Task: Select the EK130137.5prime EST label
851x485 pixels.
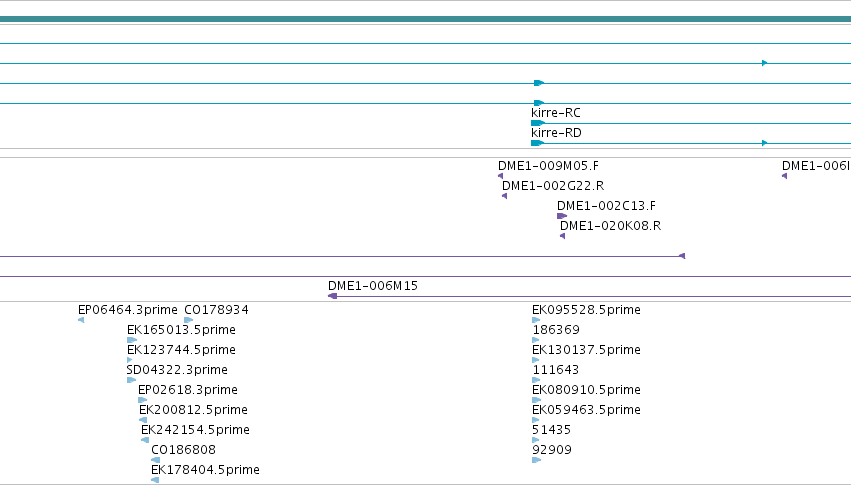Action: pos(586,350)
